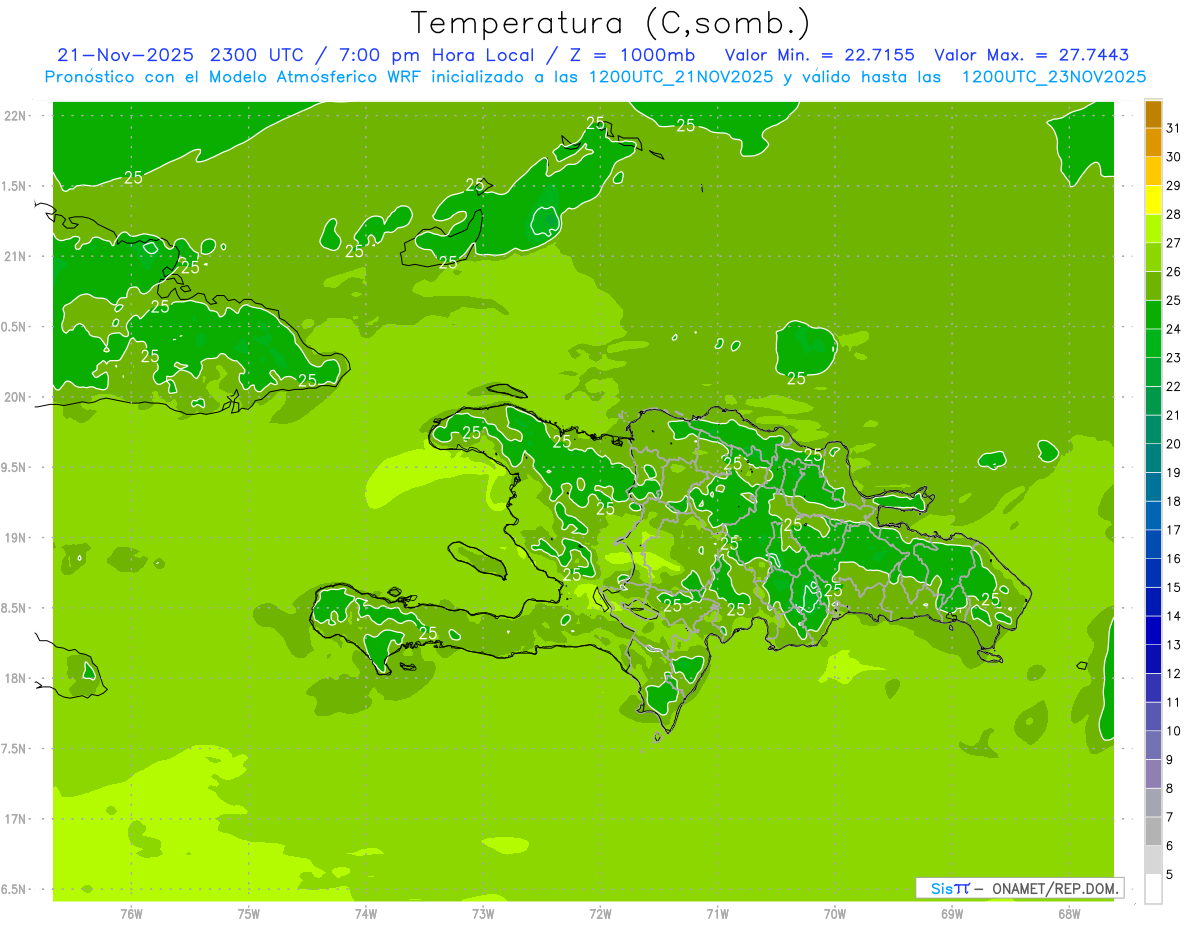This screenshot has height=927, width=1200.
Task: Click the legend value 24
Action: tap(1173, 329)
